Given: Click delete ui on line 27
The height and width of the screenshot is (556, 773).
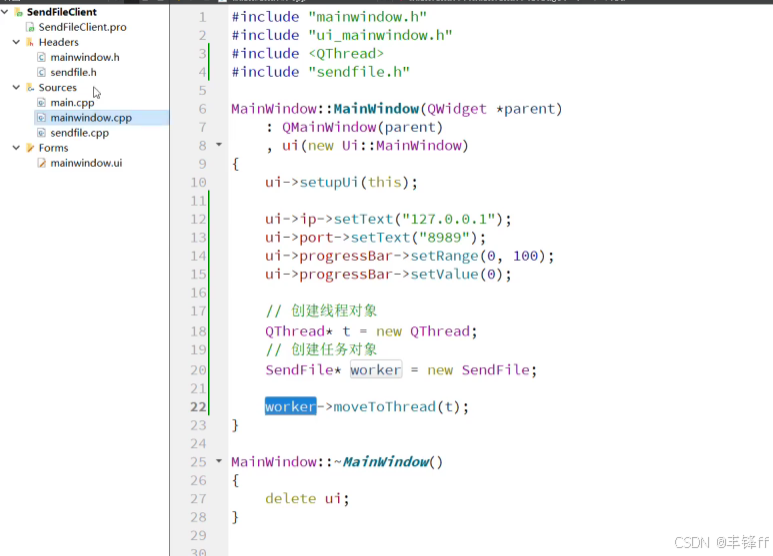Looking at the screenshot, I should [303, 498].
